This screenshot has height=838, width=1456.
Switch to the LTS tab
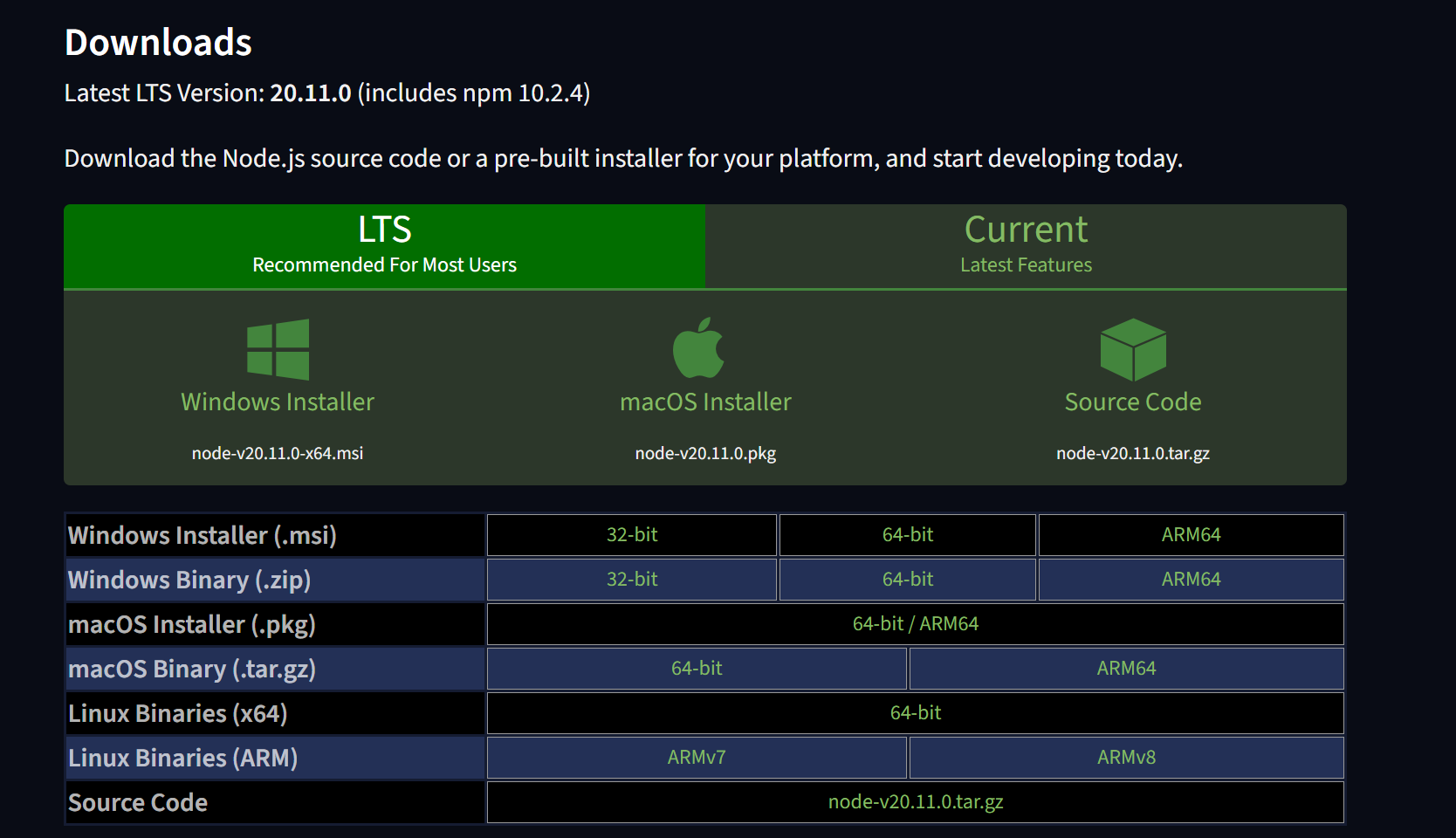(384, 245)
